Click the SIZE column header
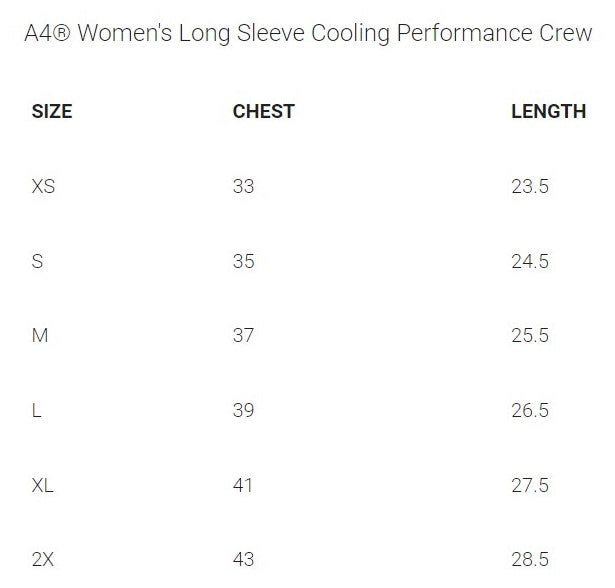The height and width of the screenshot is (588, 615). tap(52, 111)
